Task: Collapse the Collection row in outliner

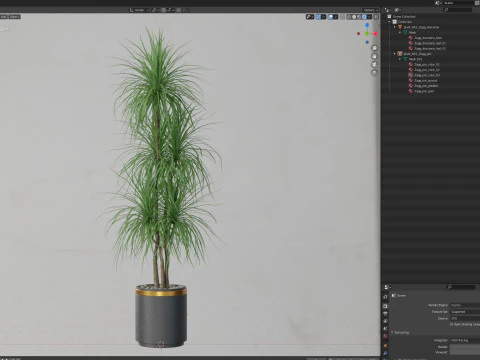Action: tap(390, 22)
